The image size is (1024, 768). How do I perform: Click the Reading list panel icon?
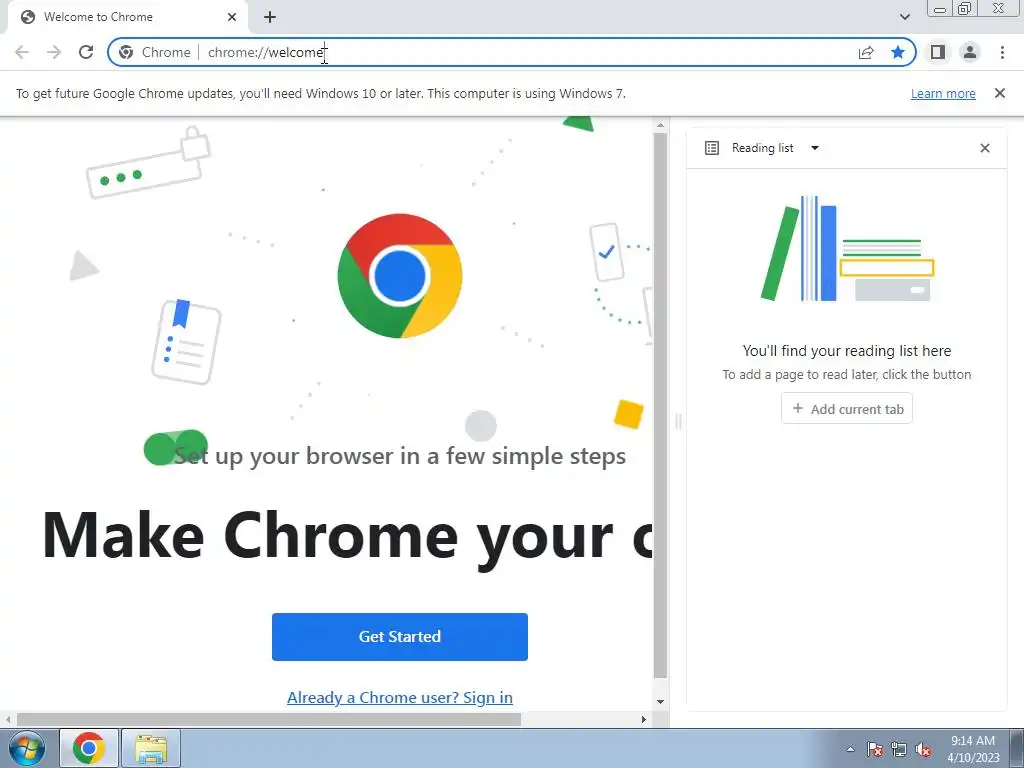[712, 148]
